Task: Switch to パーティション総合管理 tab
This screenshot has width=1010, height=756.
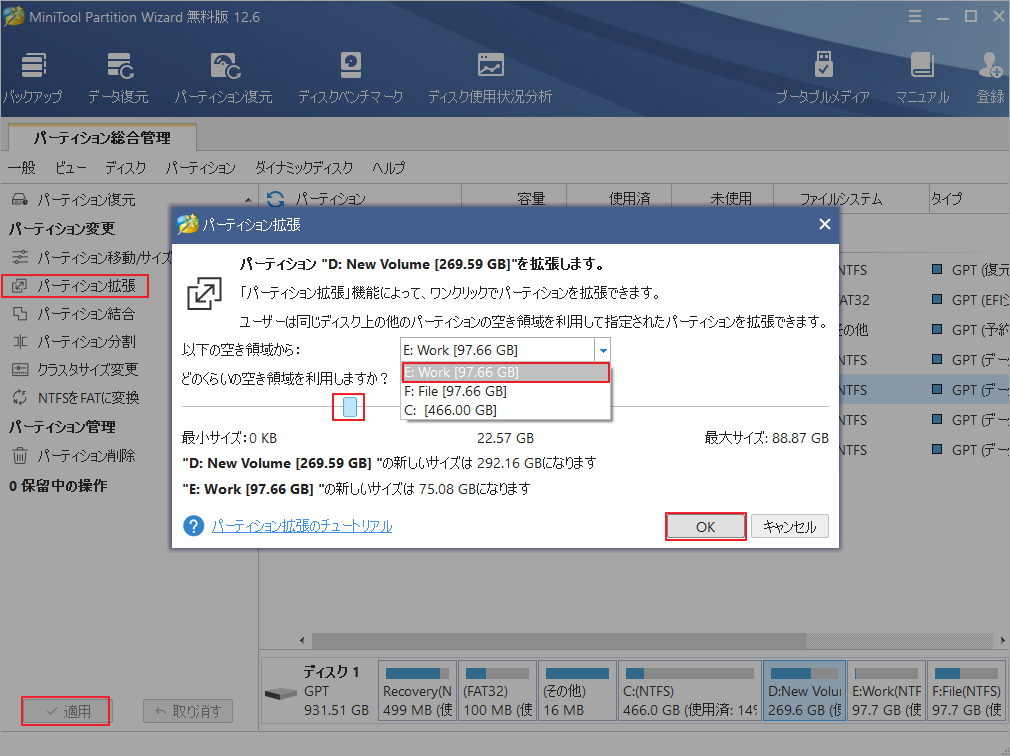Action: (102, 138)
